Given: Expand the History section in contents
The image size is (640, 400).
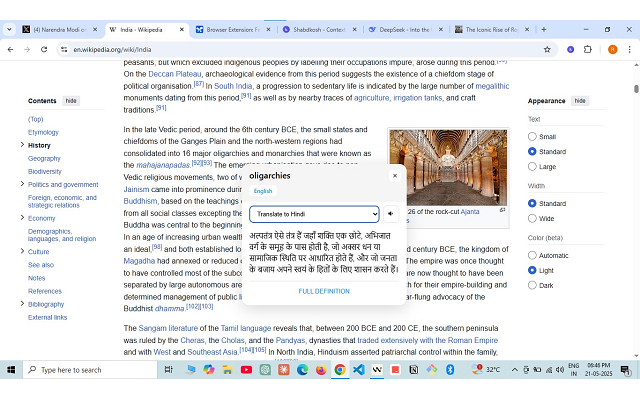Looking at the screenshot, I should [22, 145].
